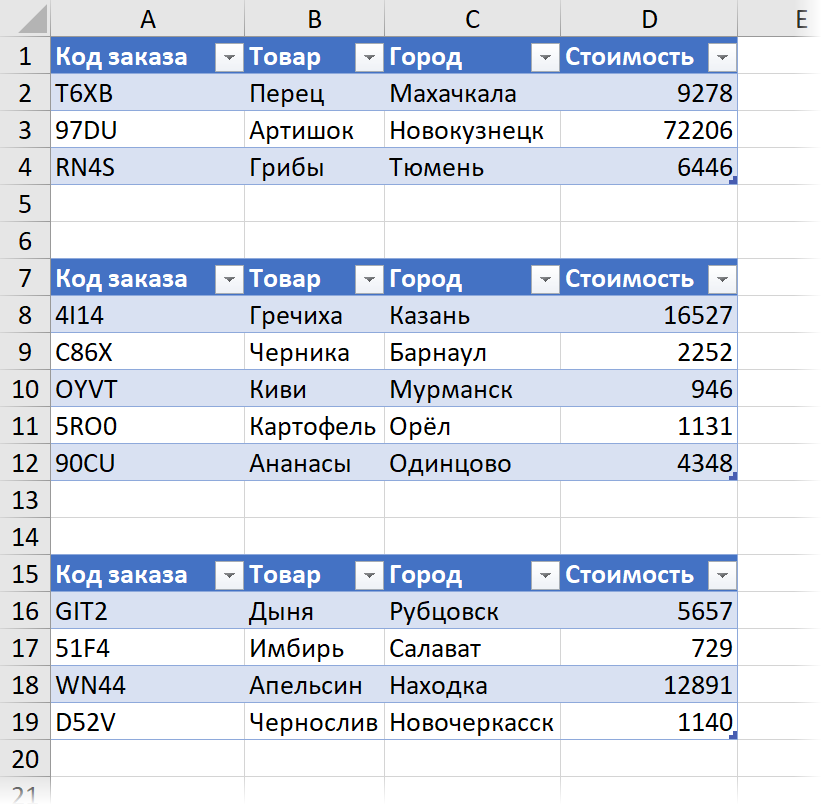
Task: Expand Товар filter dropdown in row 15
Action: coord(369,575)
